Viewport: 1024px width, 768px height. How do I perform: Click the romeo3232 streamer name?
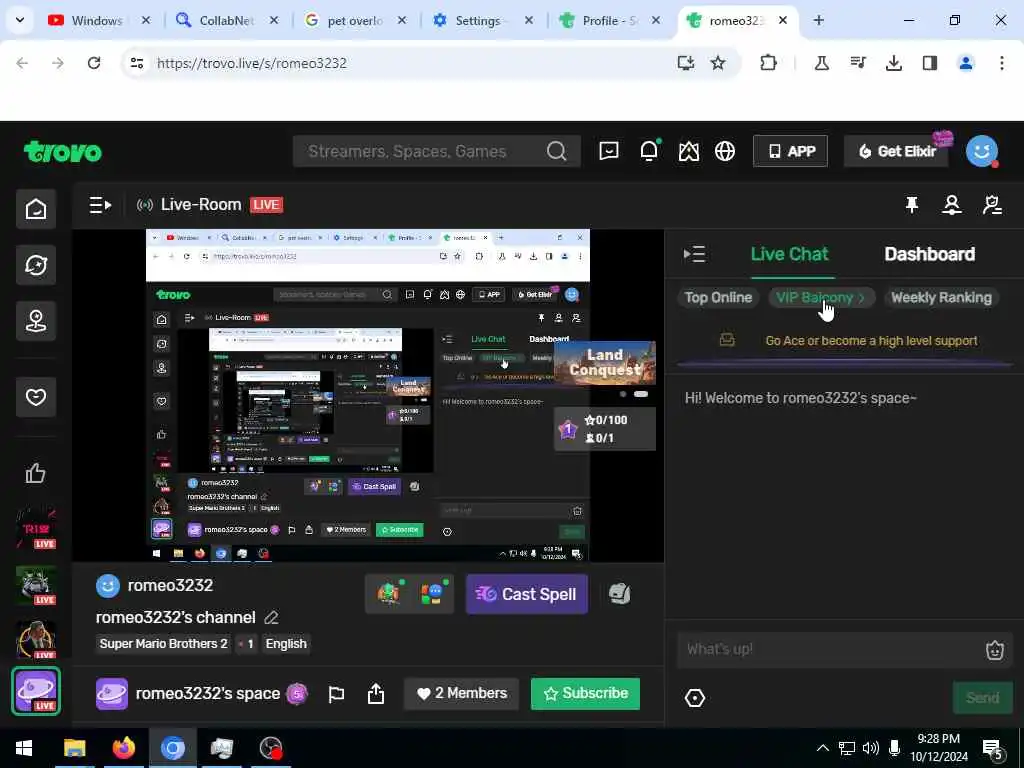[x=170, y=585]
